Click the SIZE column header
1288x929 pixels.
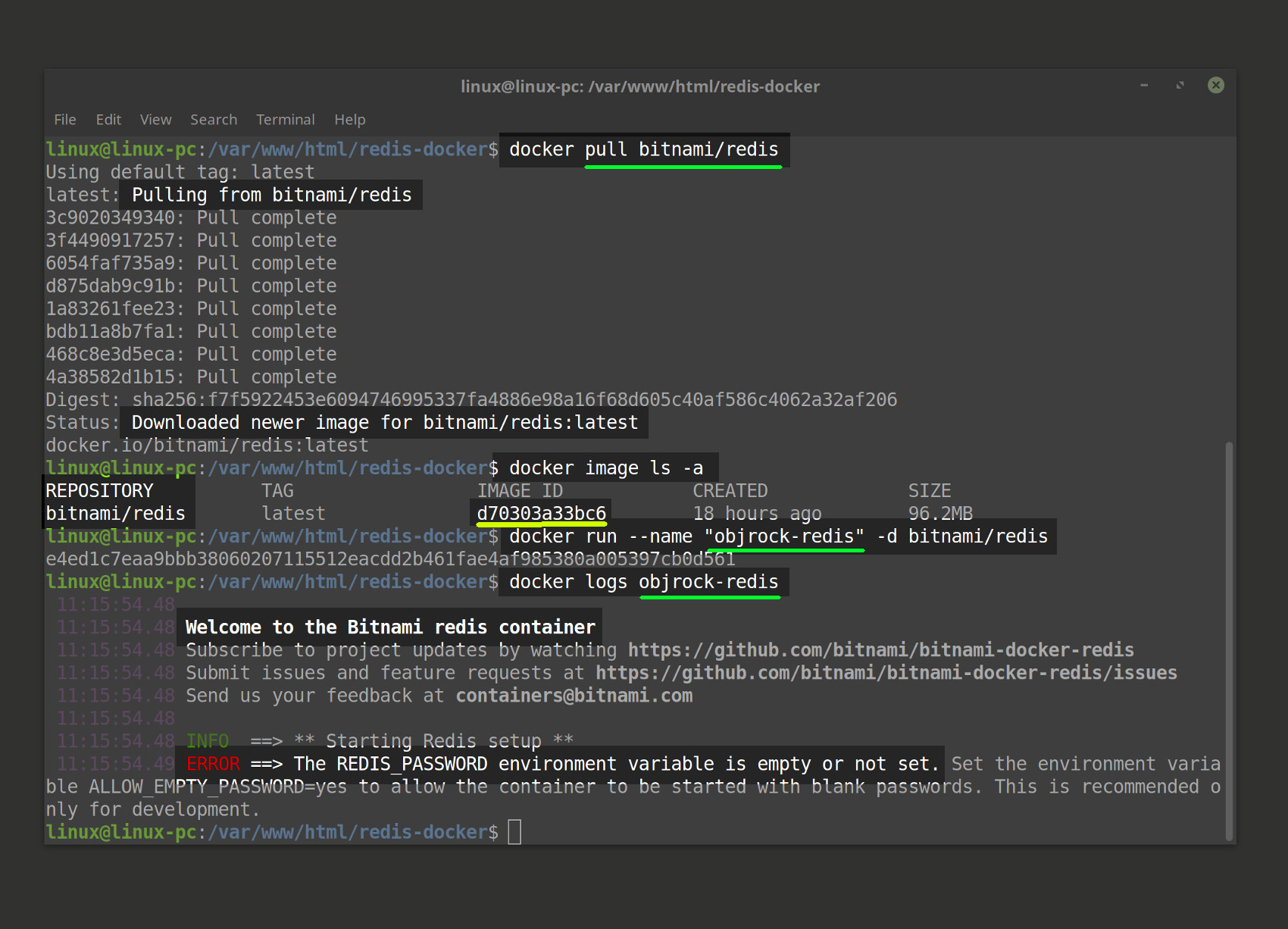point(930,490)
